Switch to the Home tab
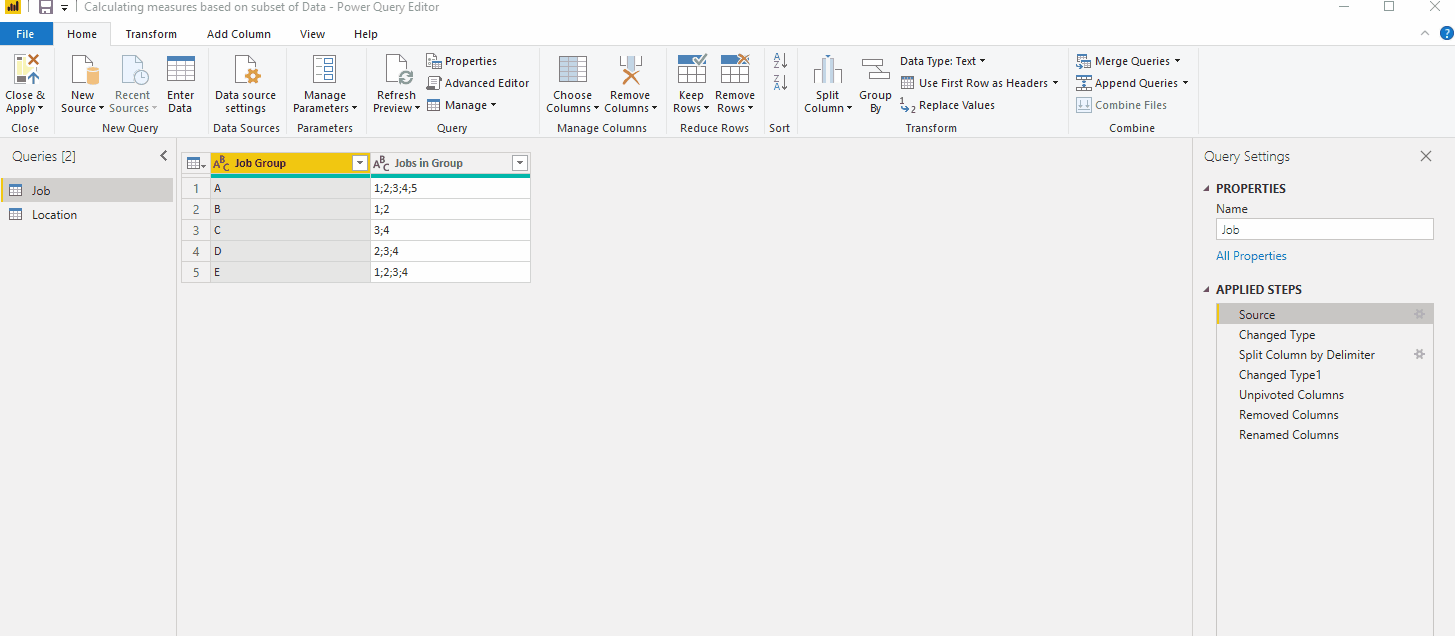This screenshot has width=1455, height=636. click(x=82, y=34)
